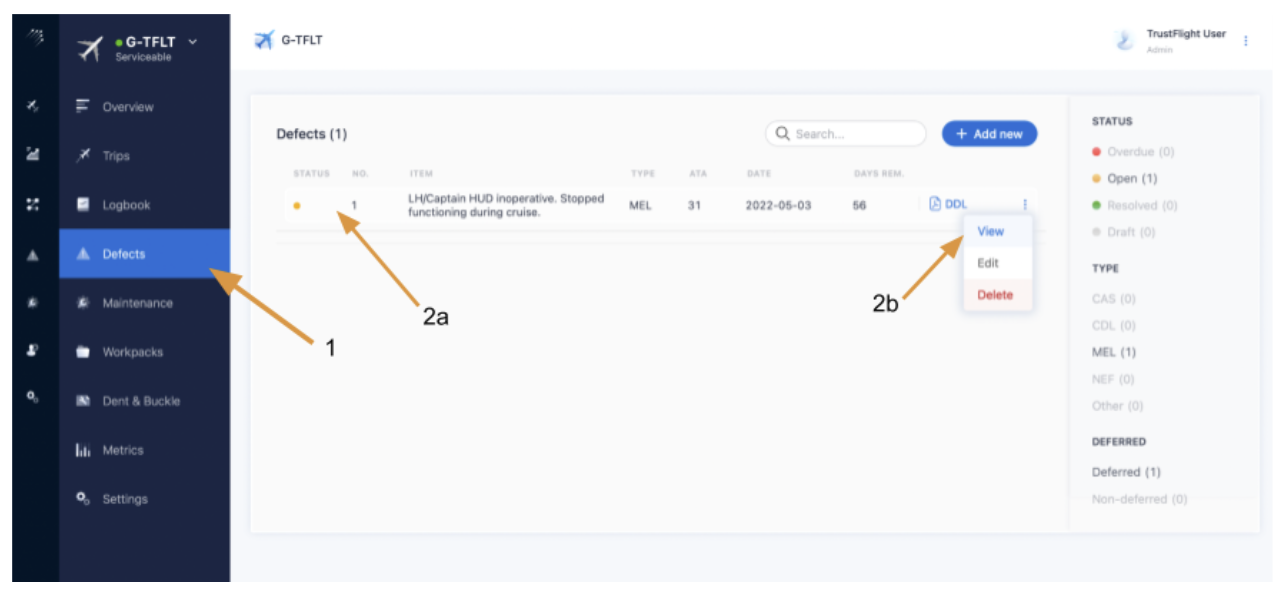Expand the G-TFLT aircraft dropdown
Image resolution: width=1274 pixels, height=596 pixels.
tap(193, 42)
